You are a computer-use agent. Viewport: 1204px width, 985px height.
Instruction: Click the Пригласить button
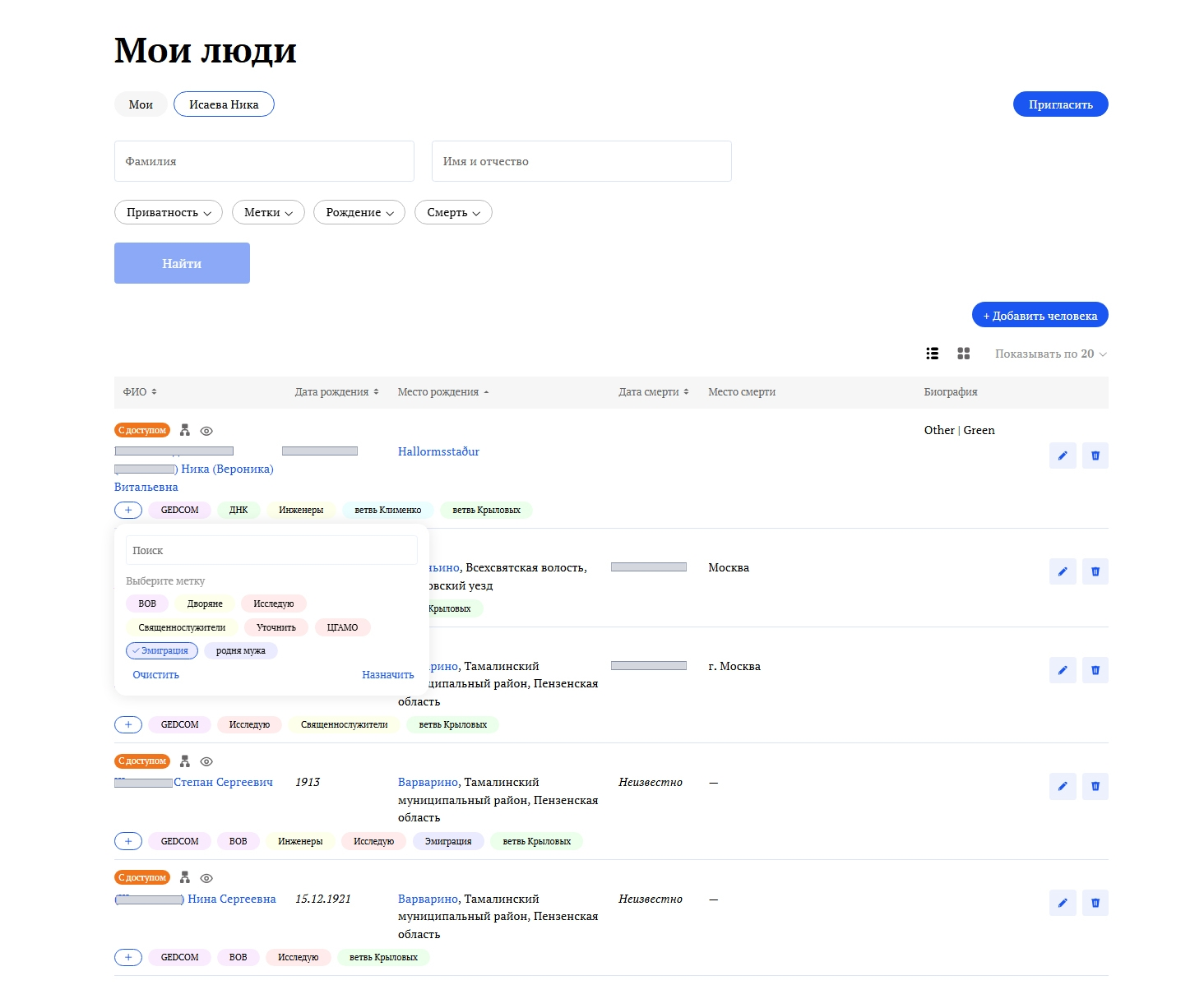(x=1060, y=104)
